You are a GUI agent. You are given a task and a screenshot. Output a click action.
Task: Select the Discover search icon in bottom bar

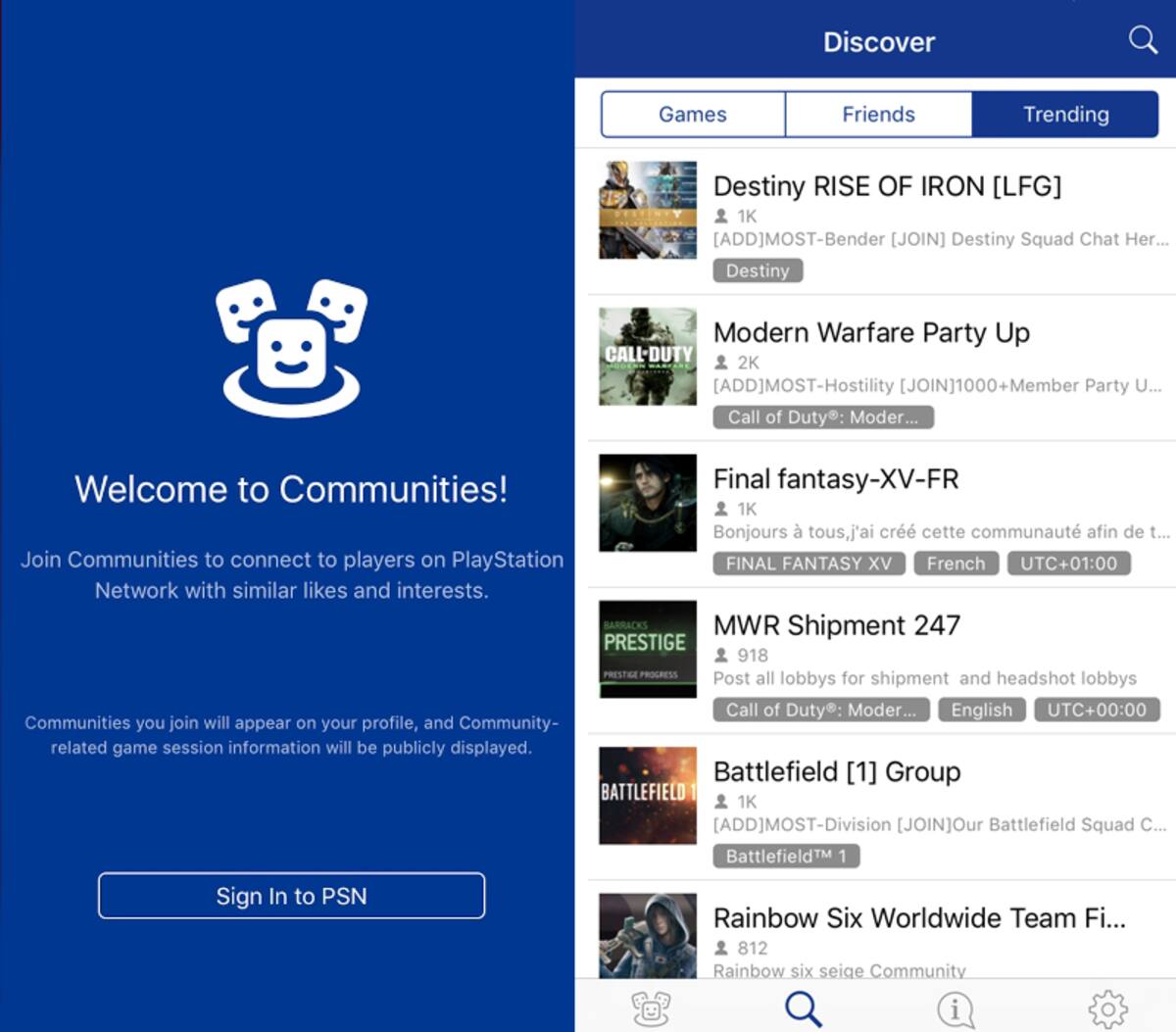pyautogui.click(x=803, y=1007)
